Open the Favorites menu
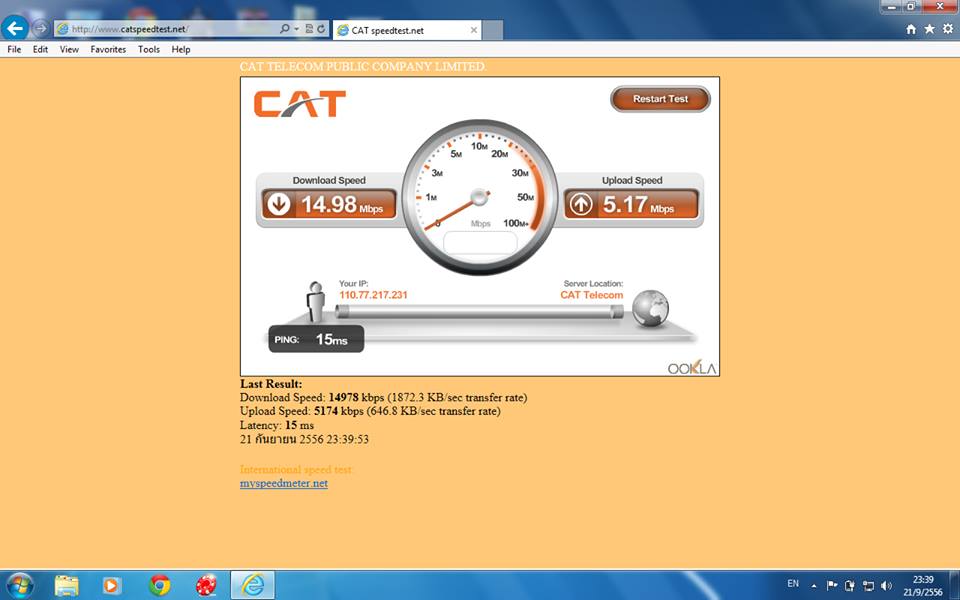Image resolution: width=960 pixels, height=600 pixels. click(108, 50)
